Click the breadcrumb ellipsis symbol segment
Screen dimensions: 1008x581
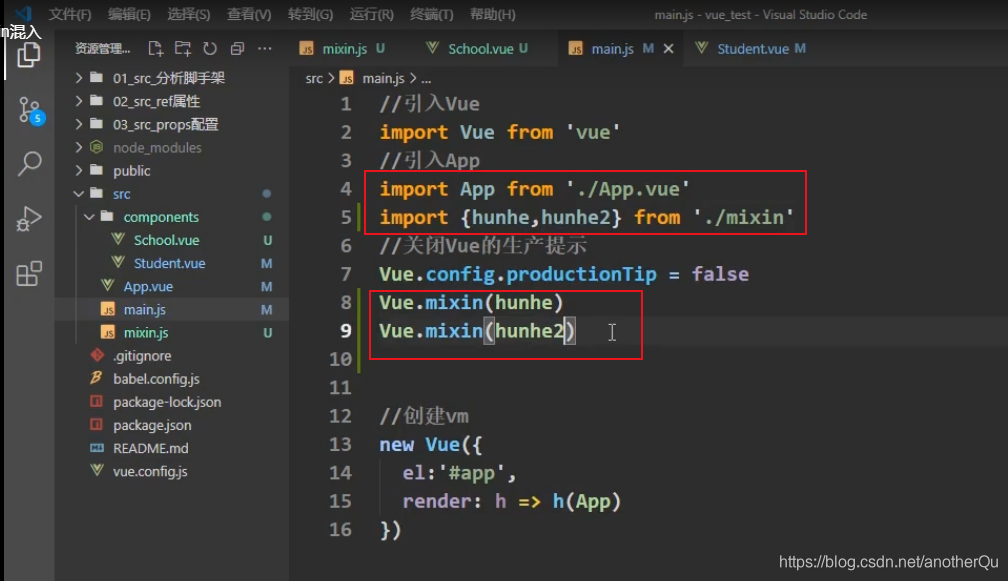[x=426, y=79]
